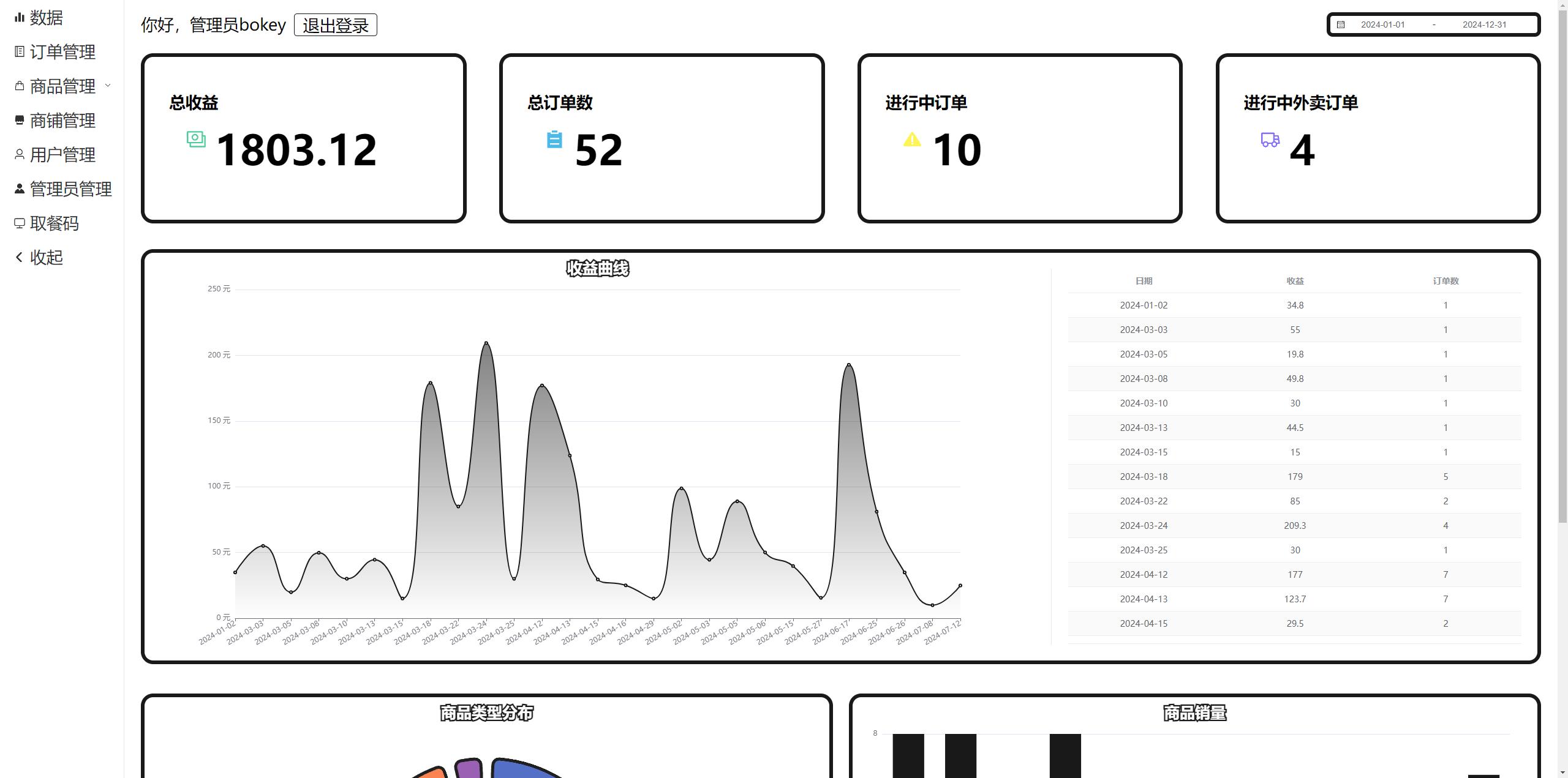Click the 商品销量 chart title
1568x778 pixels.
[1194, 713]
